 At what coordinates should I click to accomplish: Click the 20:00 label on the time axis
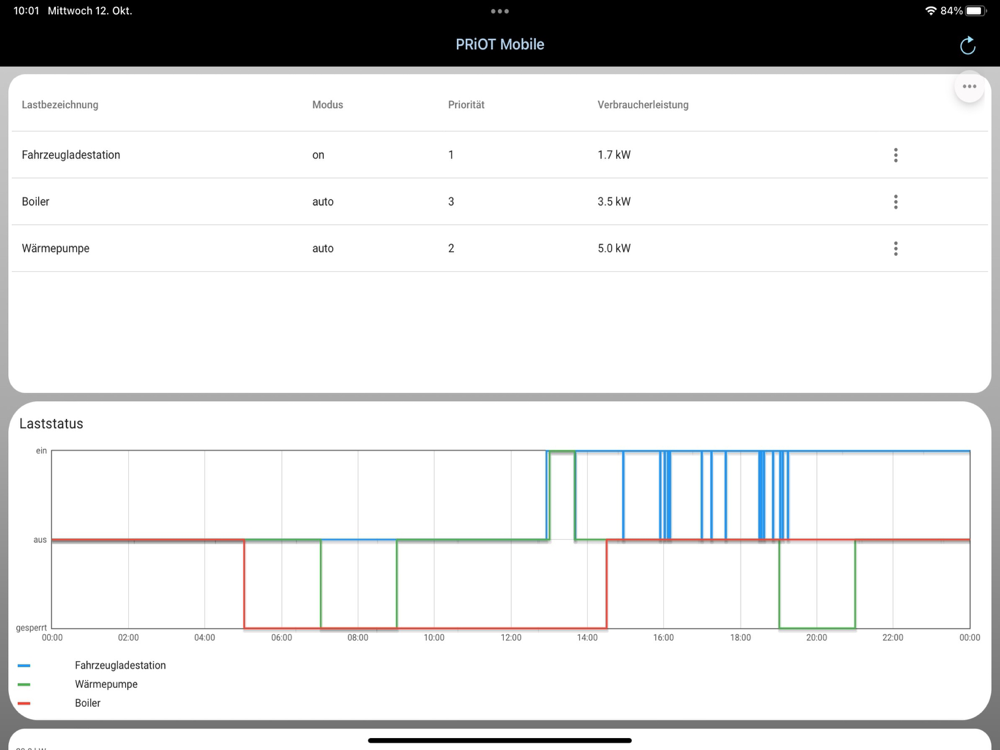coord(816,637)
